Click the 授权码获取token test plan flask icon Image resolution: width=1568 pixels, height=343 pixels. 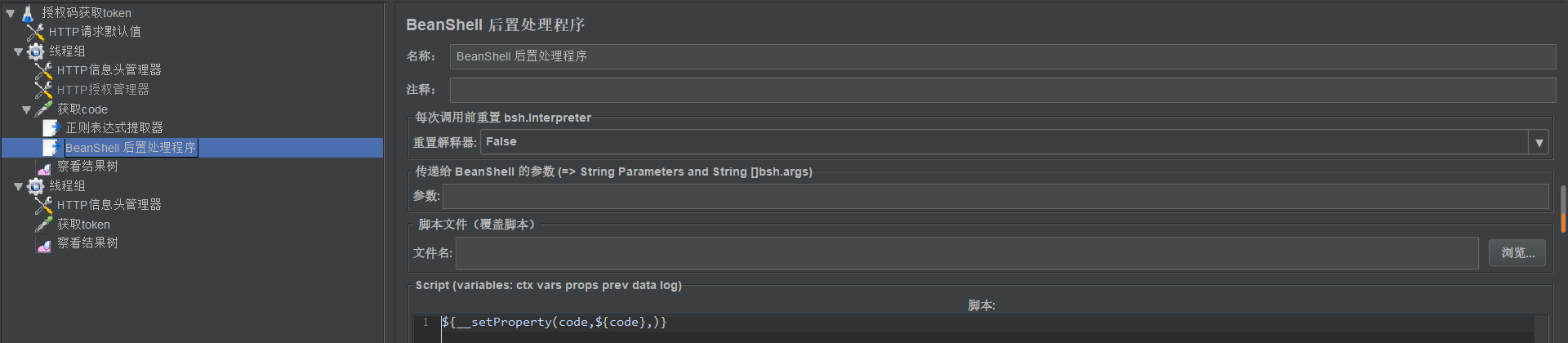pyautogui.click(x=28, y=13)
